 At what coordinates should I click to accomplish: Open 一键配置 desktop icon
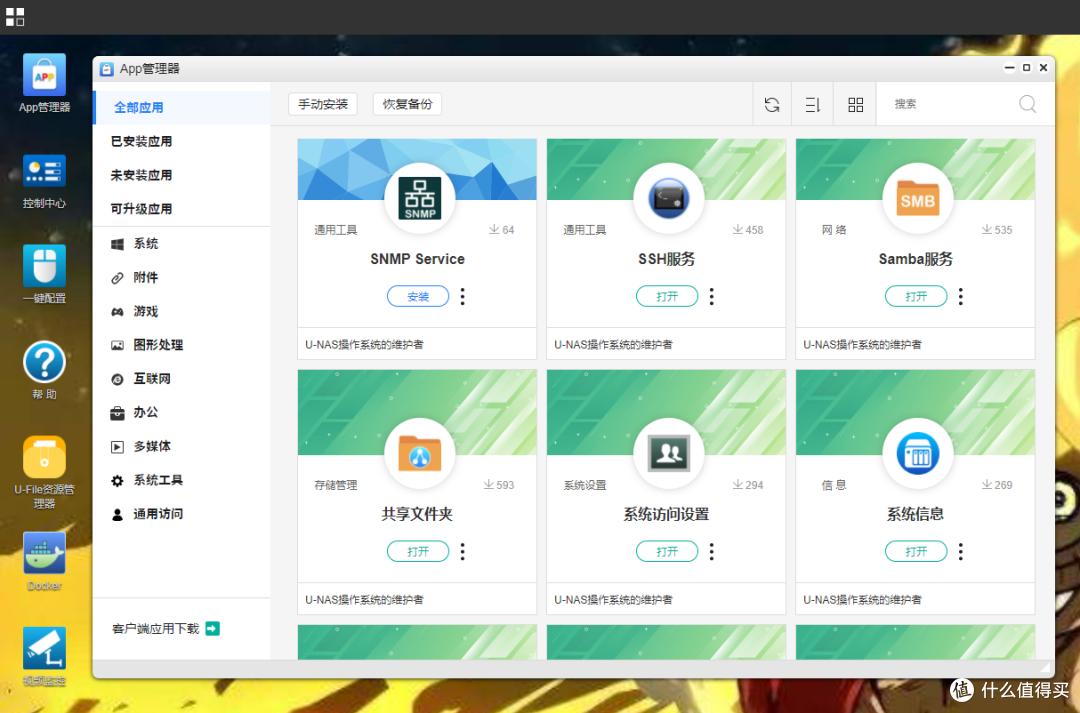click(x=44, y=265)
